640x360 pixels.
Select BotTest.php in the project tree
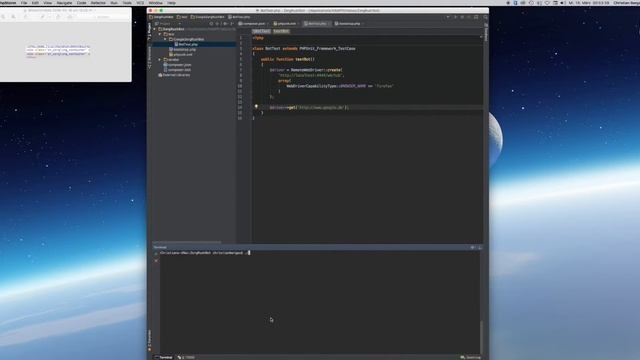pos(188,44)
